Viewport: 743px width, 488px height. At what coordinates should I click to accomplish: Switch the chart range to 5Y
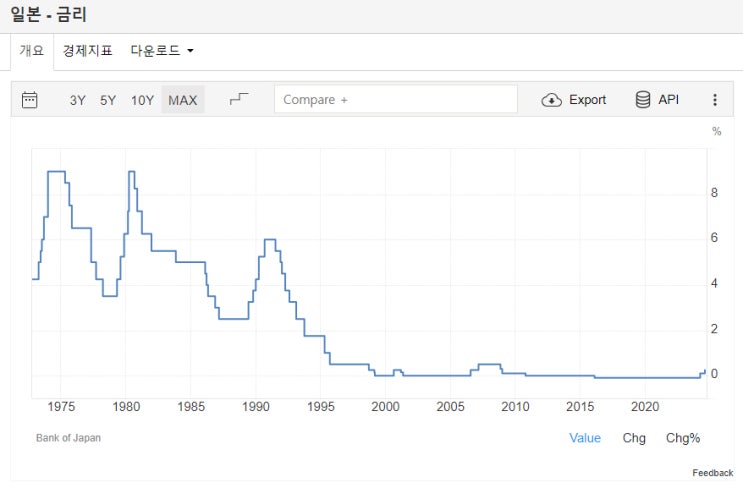[x=108, y=100]
